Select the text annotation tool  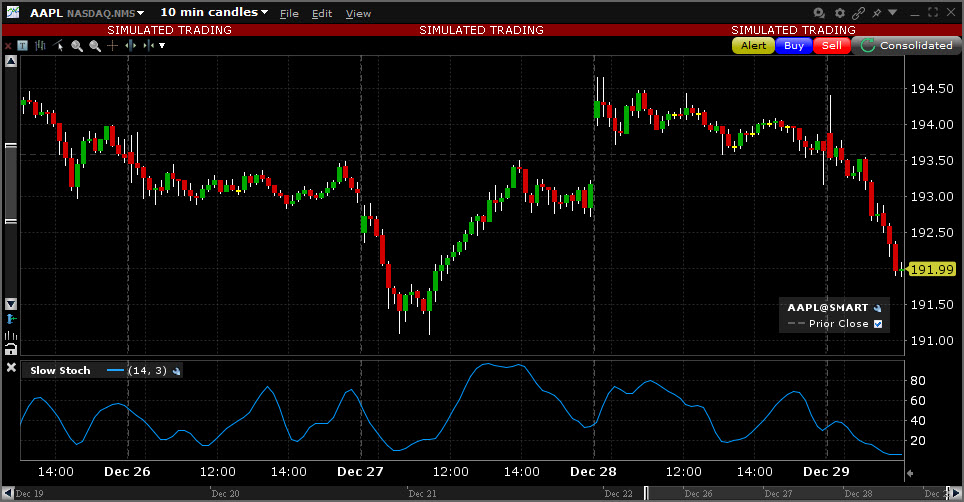(23, 45)
